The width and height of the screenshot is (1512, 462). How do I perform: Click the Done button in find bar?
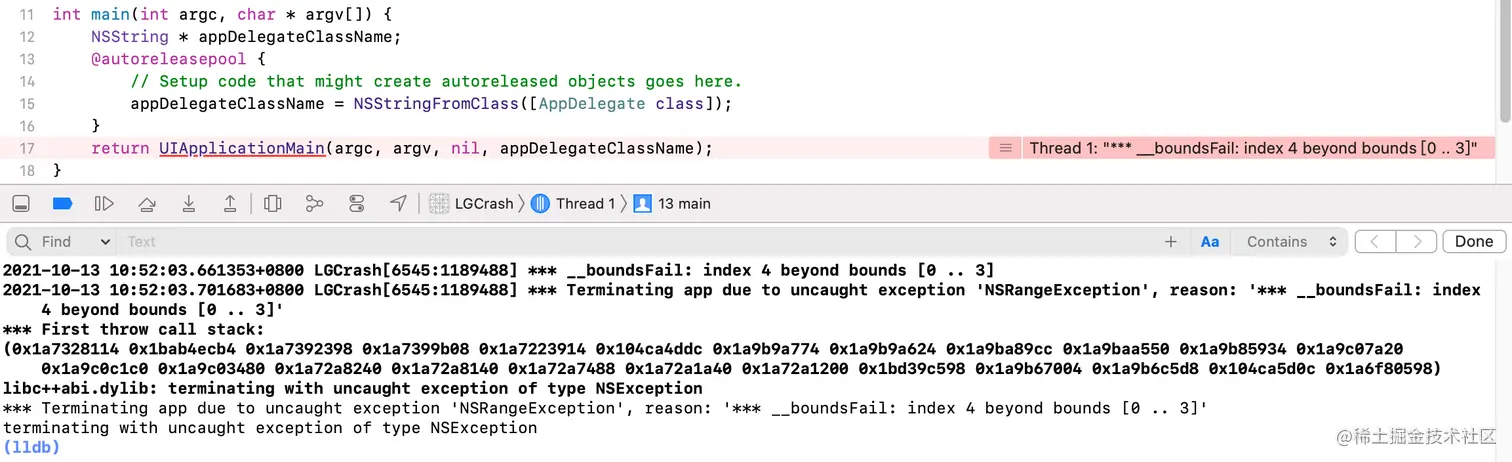tap(1474, 242)
